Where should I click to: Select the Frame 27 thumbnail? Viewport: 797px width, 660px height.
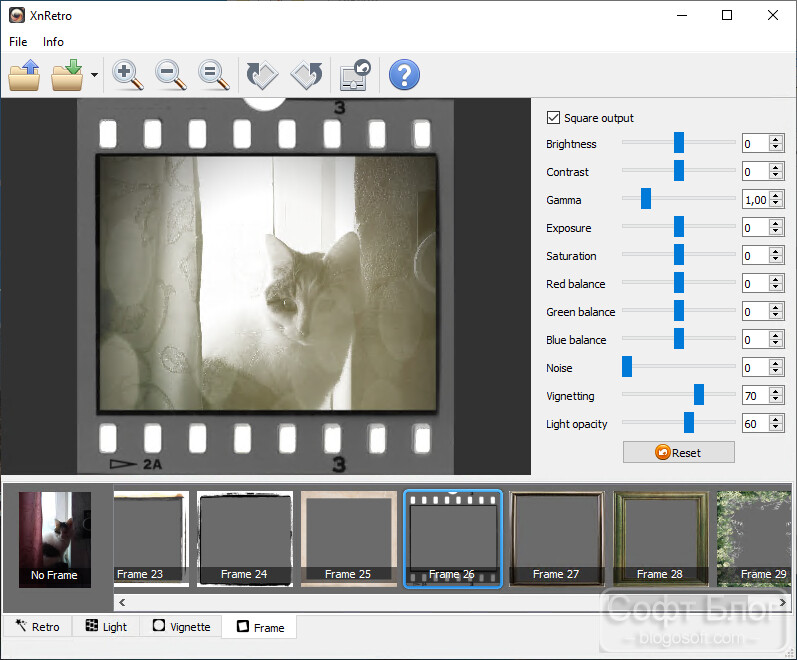point(557,539)
